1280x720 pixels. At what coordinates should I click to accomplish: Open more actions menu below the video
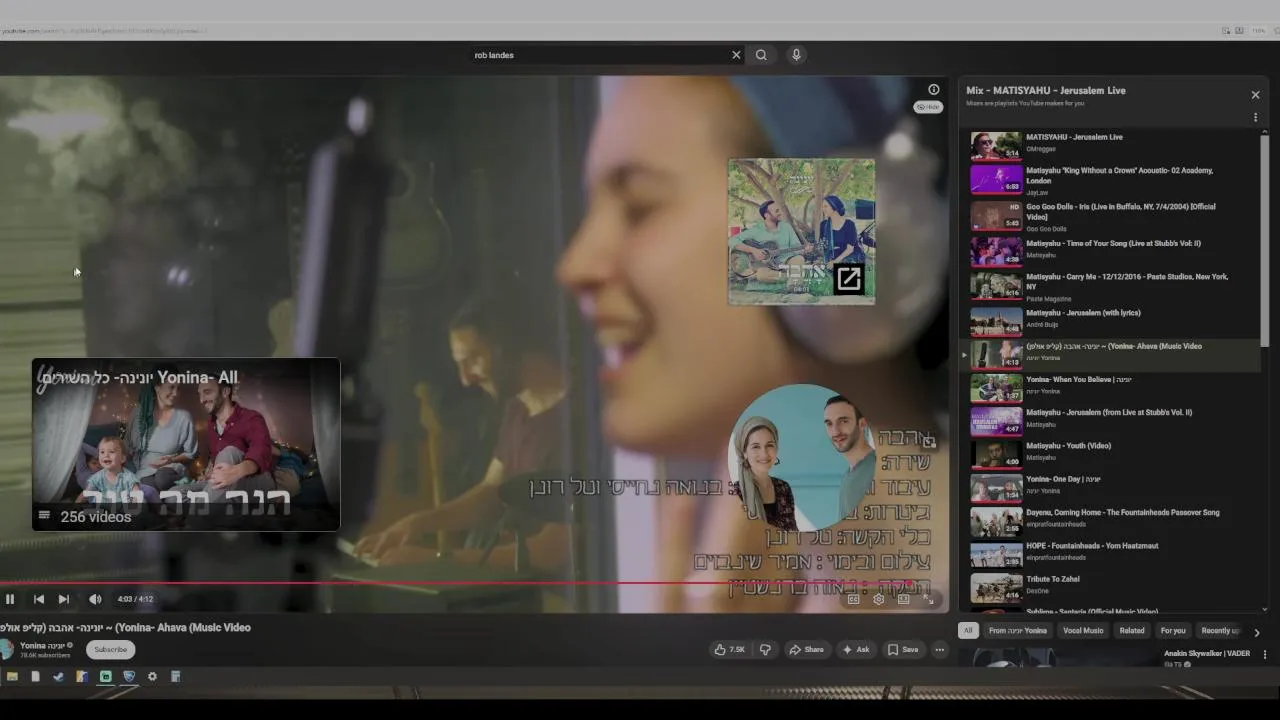point(939,650)
